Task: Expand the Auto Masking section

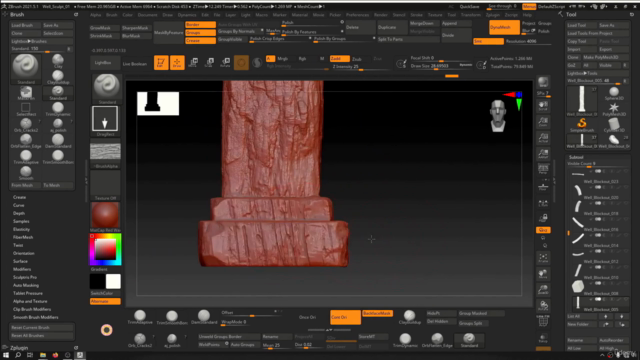Action: click(x=26, y=285)
